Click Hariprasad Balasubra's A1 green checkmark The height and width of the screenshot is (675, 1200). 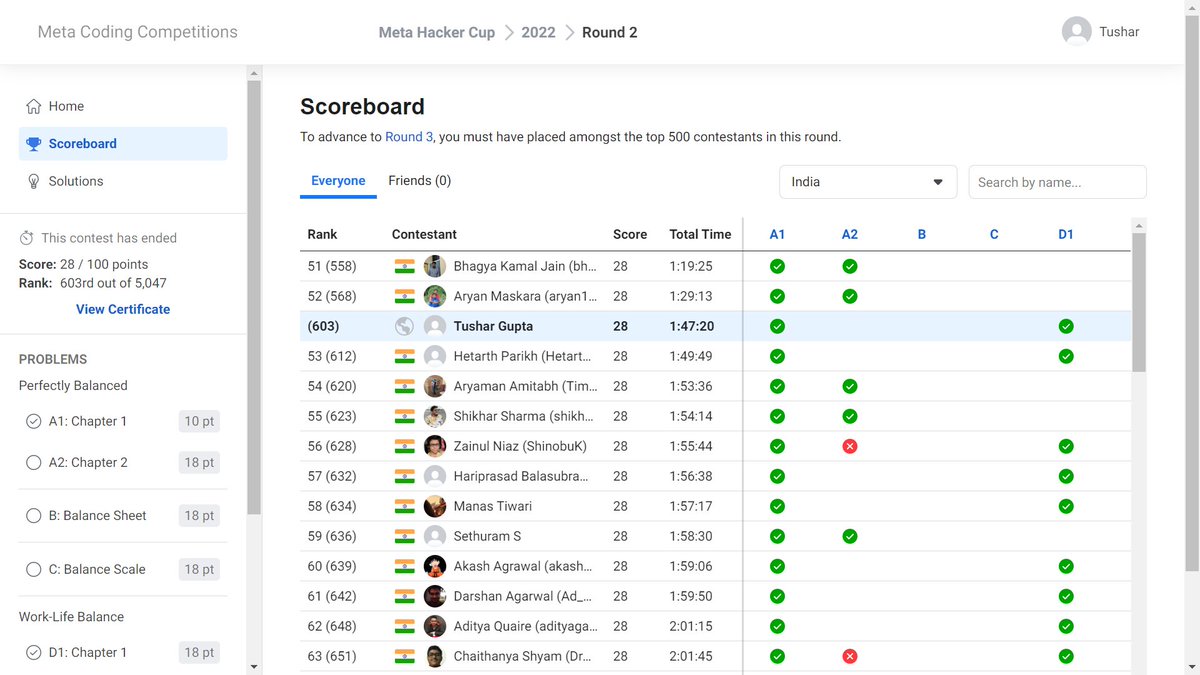click(777, 476)
